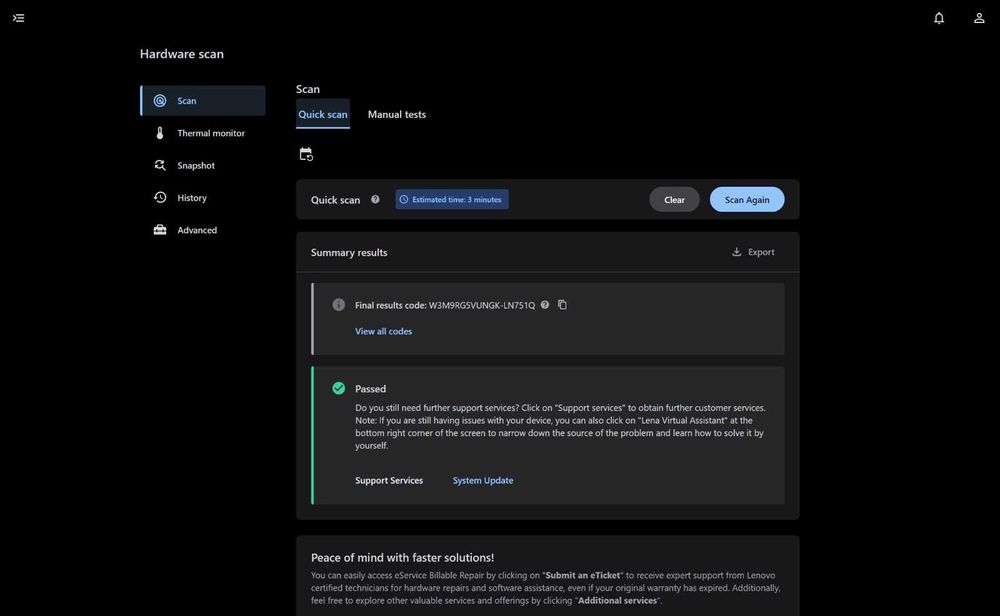Open Thermal monitor section
Image resolution: width=1000 pixels, height=616 pixels.
tap(203, 133)
